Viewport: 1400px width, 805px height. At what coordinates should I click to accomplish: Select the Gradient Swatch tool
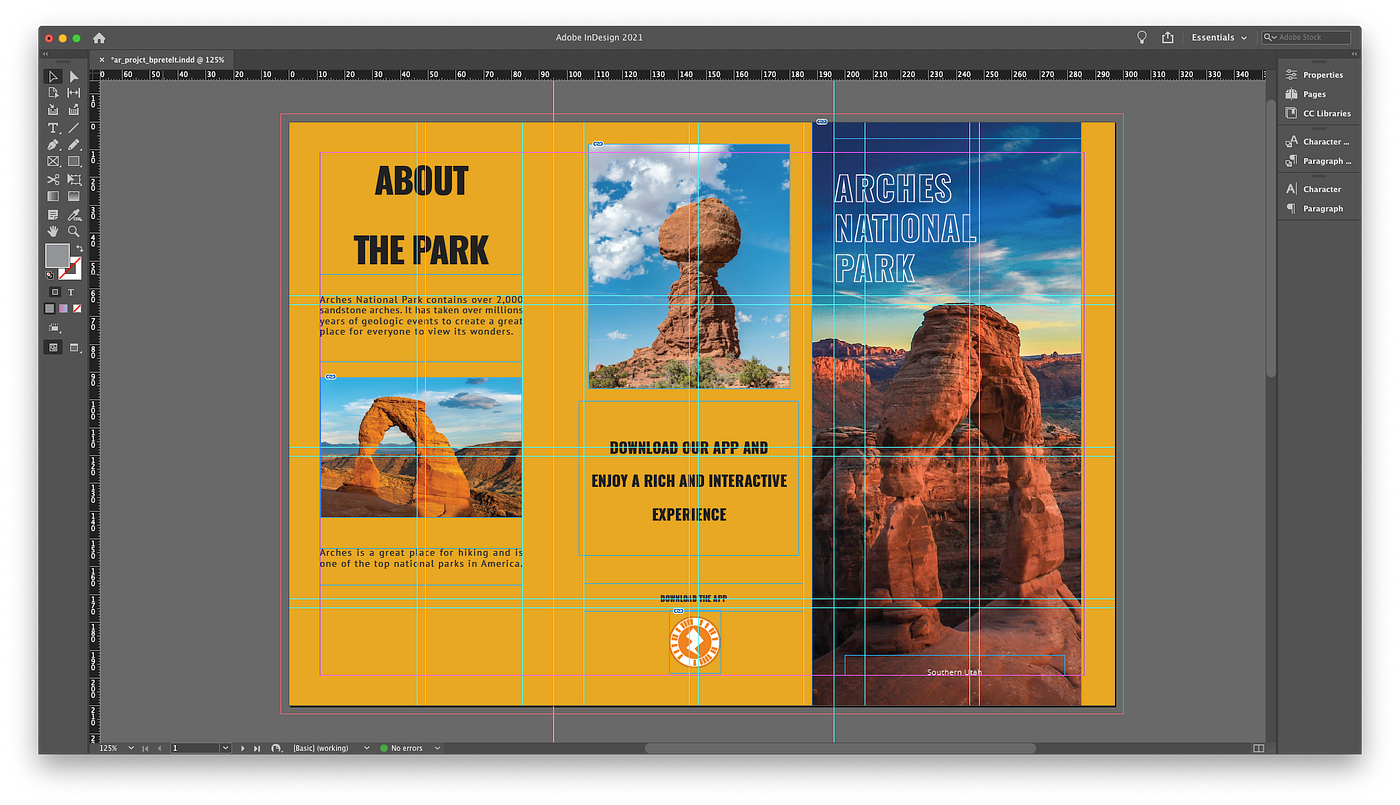[53, 196]
